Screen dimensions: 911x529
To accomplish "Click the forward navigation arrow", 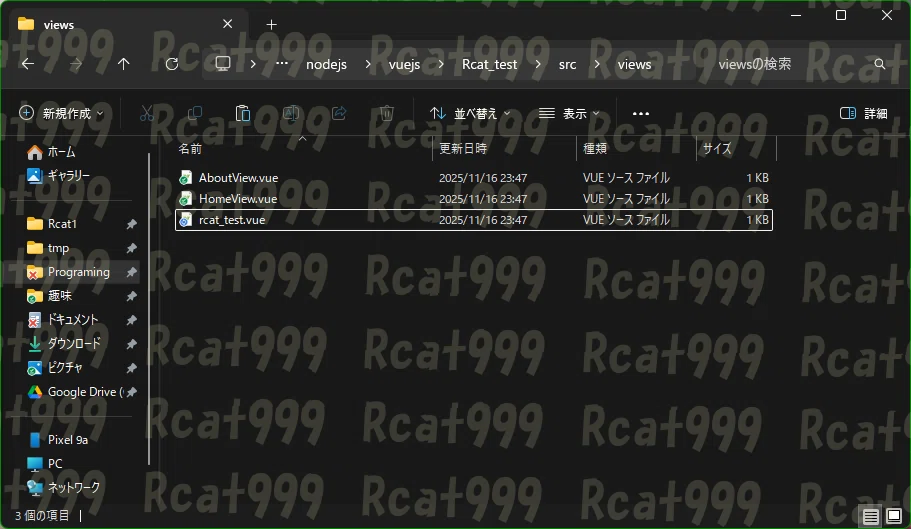I will (x=76, y=64).
